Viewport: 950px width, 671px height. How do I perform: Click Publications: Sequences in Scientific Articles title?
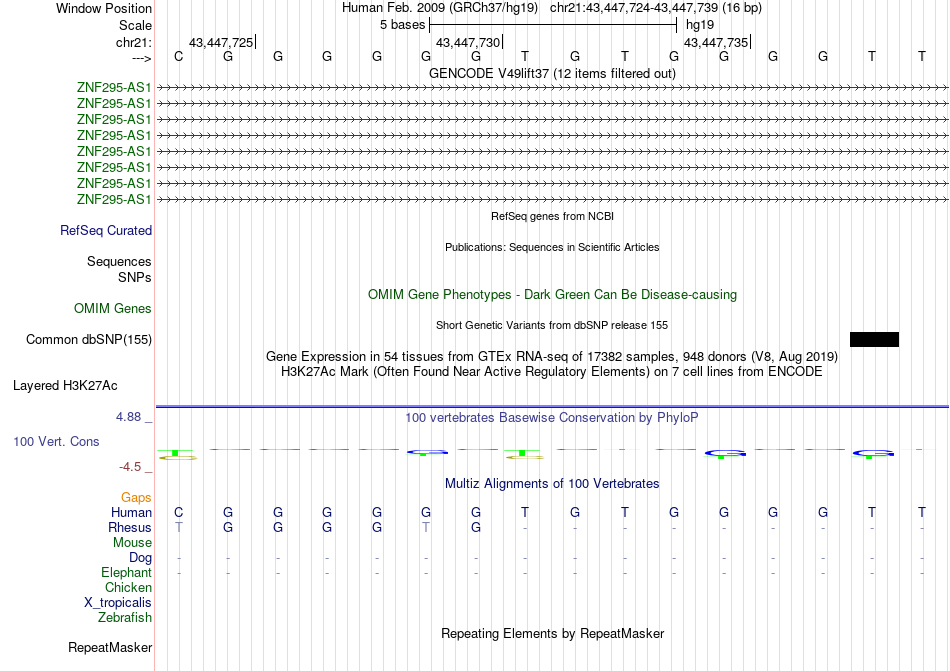(552, 247)
